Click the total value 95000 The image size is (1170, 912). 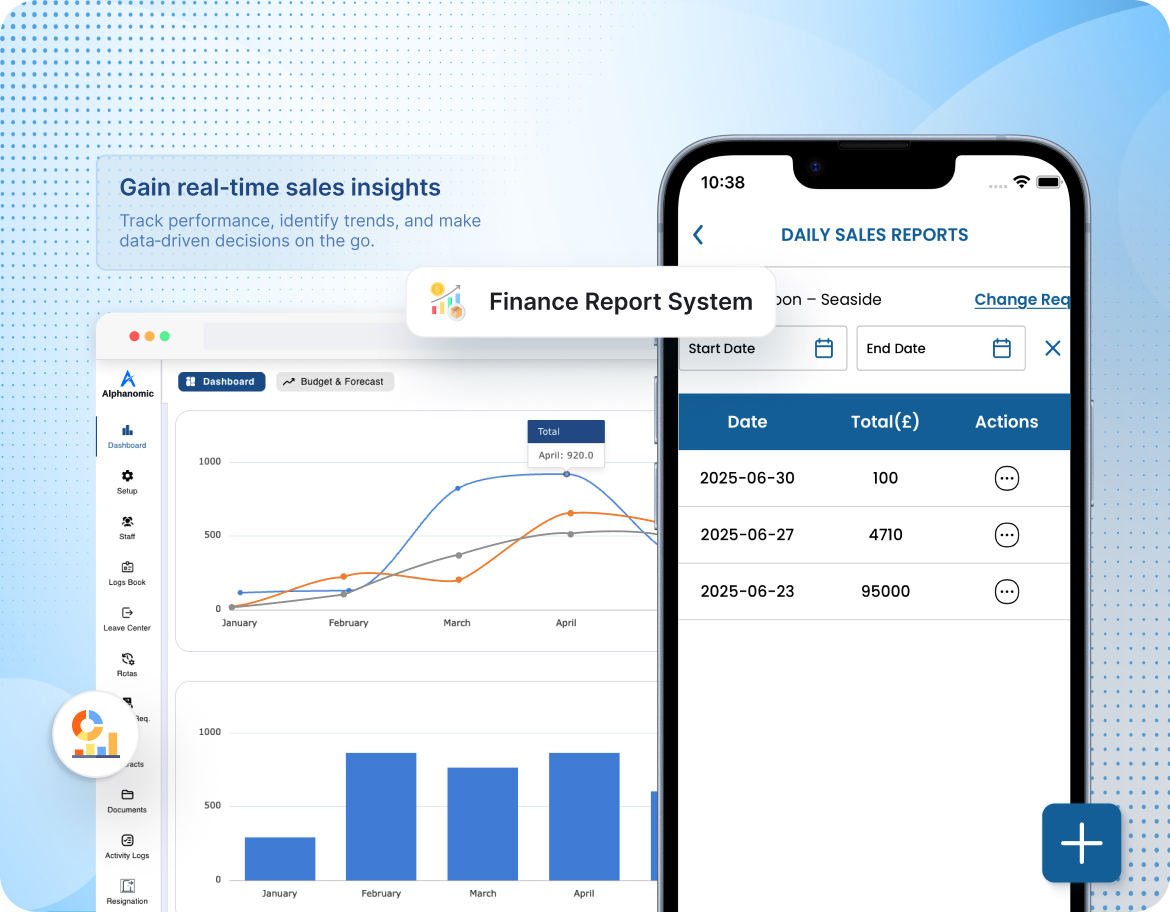coord(885,592)
